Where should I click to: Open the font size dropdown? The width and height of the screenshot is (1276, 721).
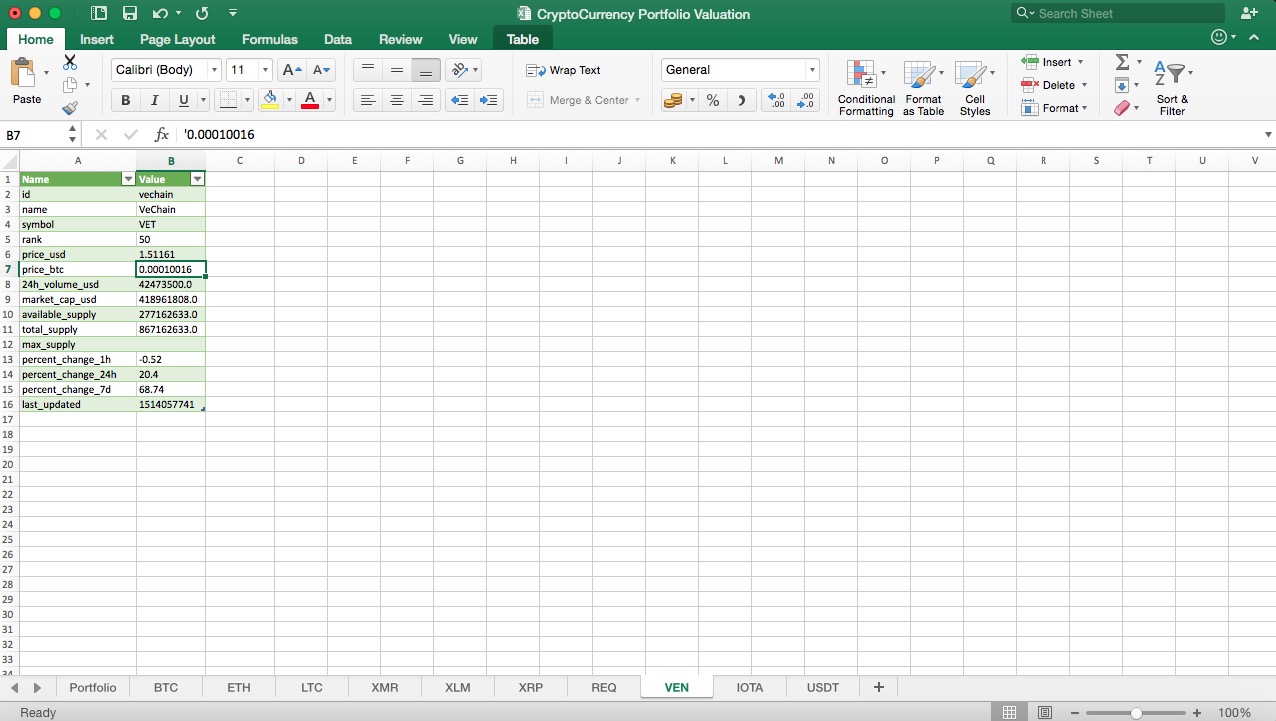click(x=265, y=70)
